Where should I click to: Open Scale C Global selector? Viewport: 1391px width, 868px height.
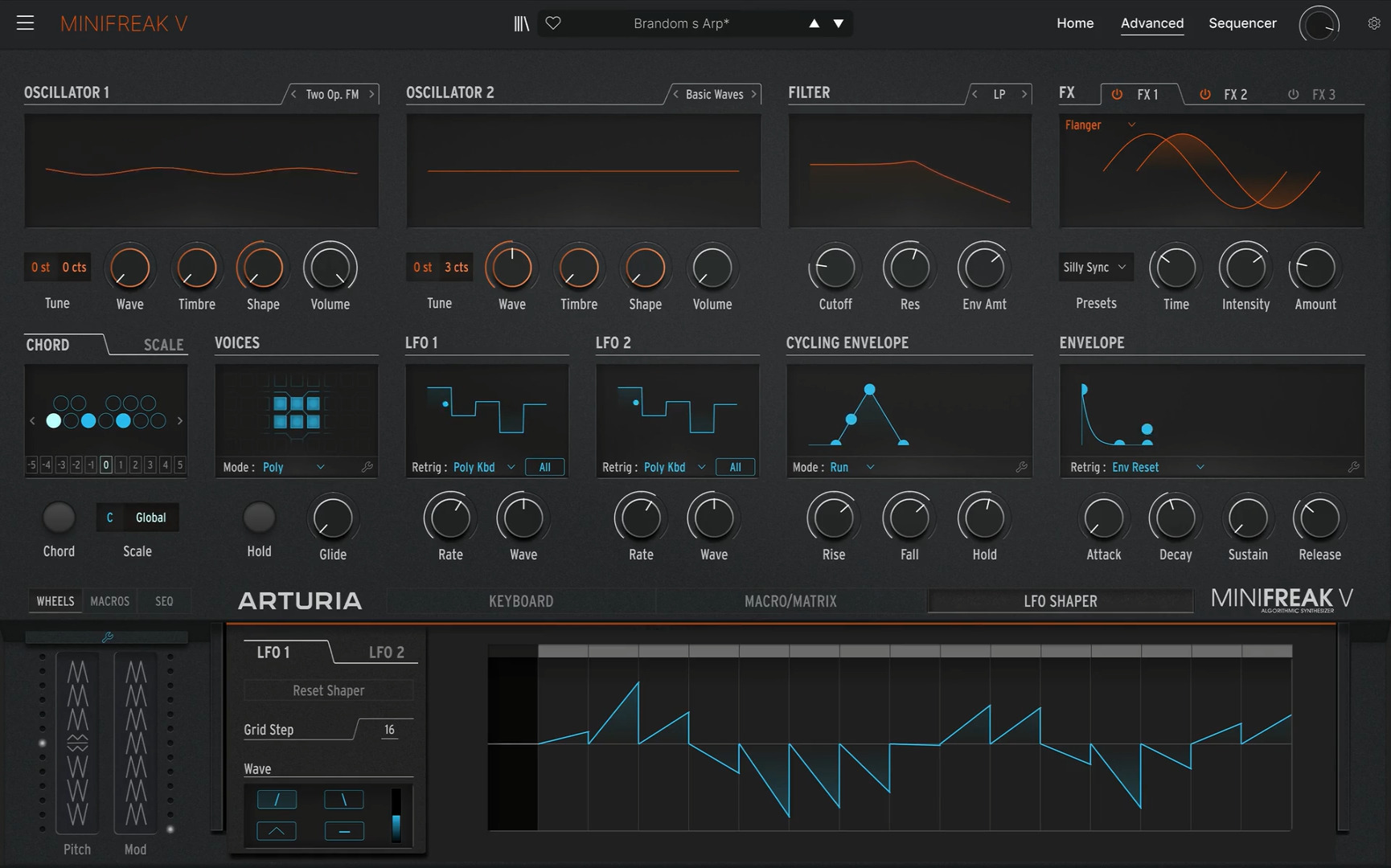[x=137, y=518]
